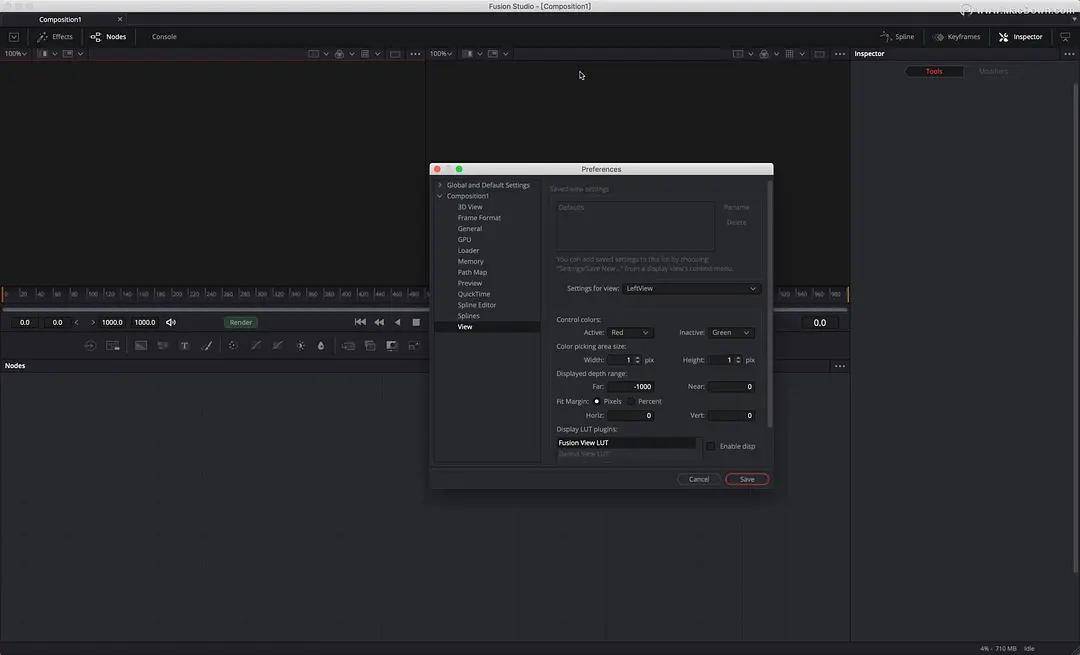Stop playback with the stop button

(x=416, y=323)
